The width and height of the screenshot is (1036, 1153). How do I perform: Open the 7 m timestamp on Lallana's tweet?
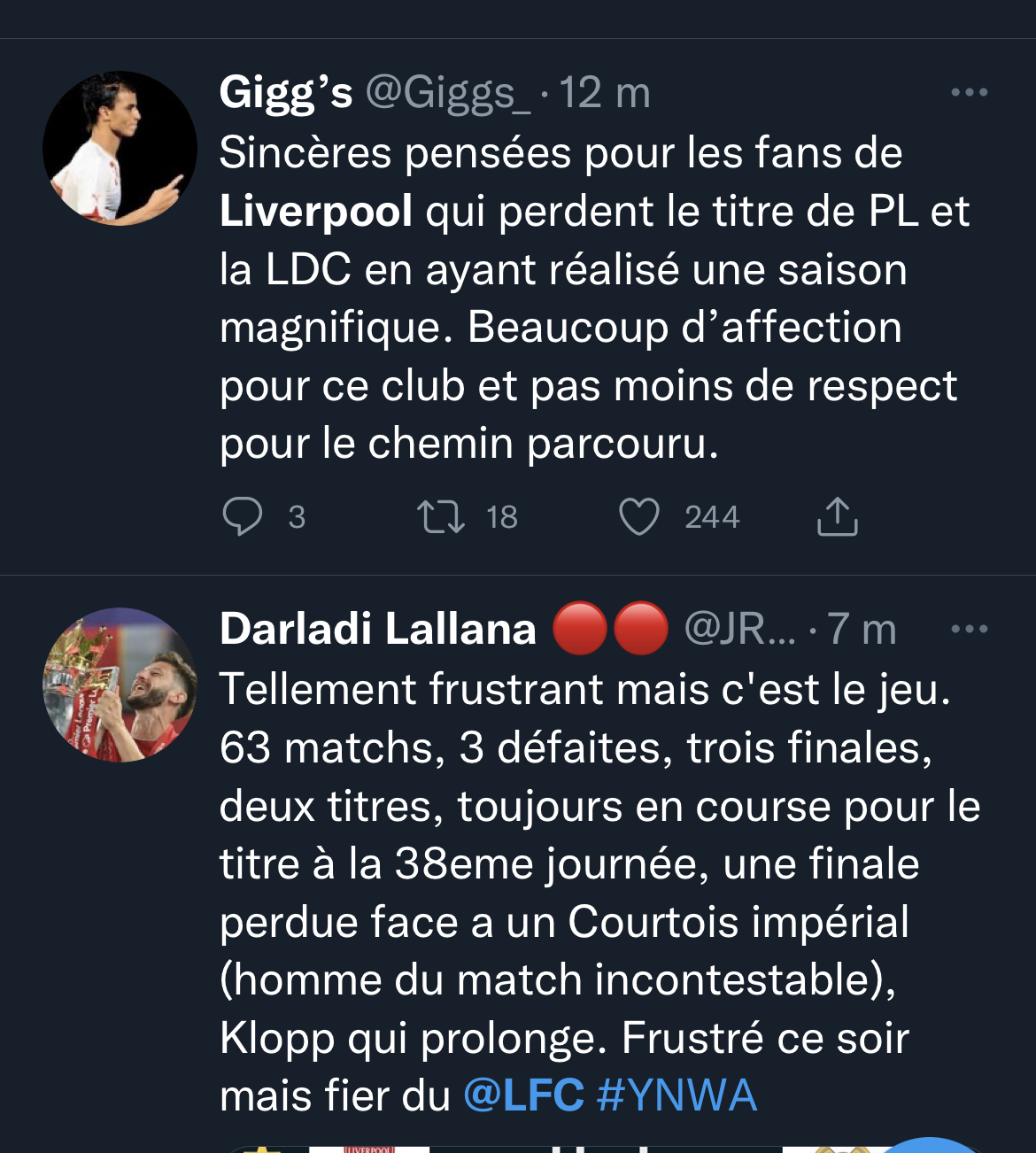[862, 630]
